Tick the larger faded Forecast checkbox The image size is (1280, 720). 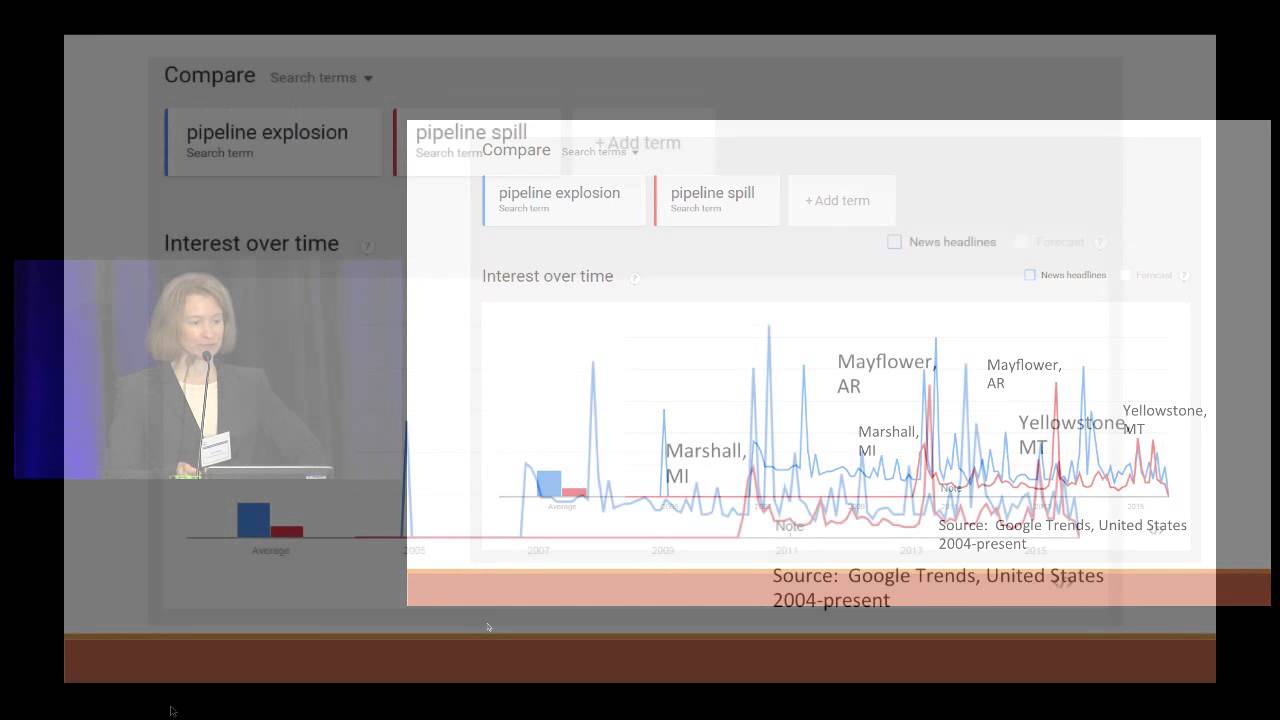click(x=1021, y=242)
